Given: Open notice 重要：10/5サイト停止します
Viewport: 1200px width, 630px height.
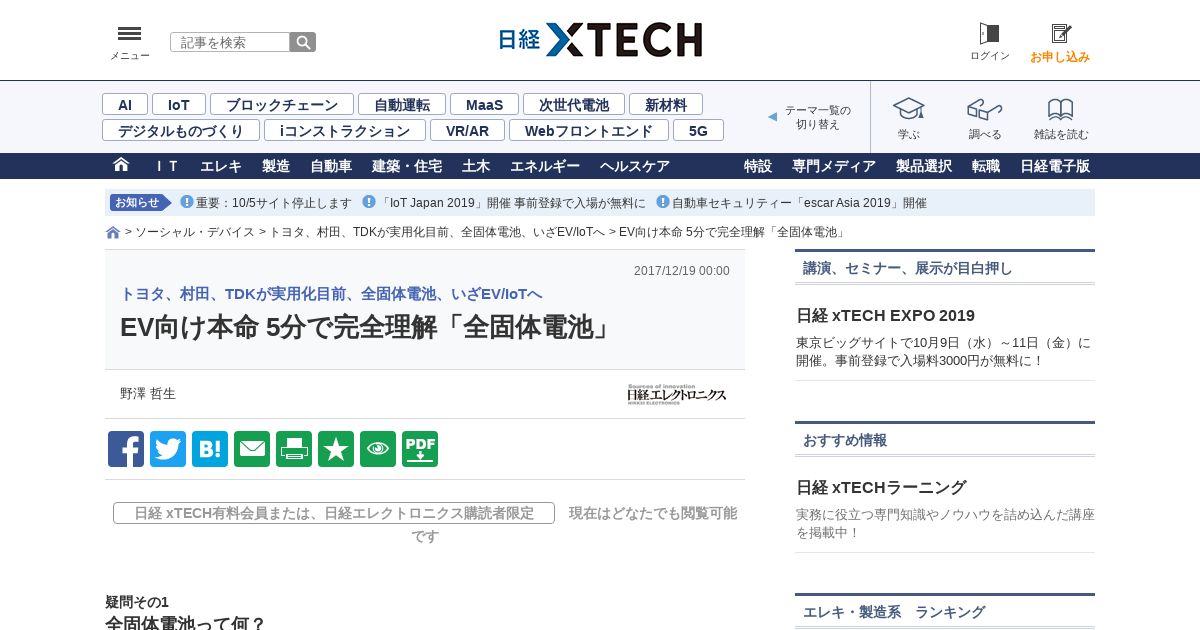Looking at the screenshot, I should 273,203.
